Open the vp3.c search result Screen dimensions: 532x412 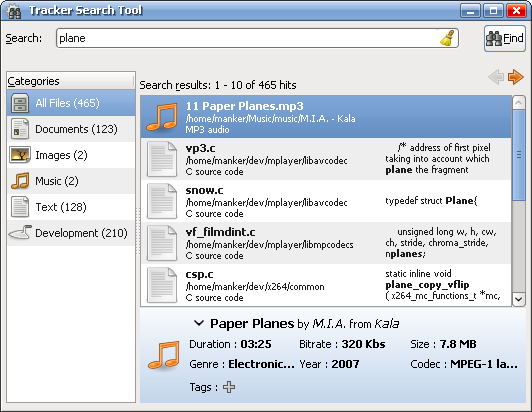[326, 159]
